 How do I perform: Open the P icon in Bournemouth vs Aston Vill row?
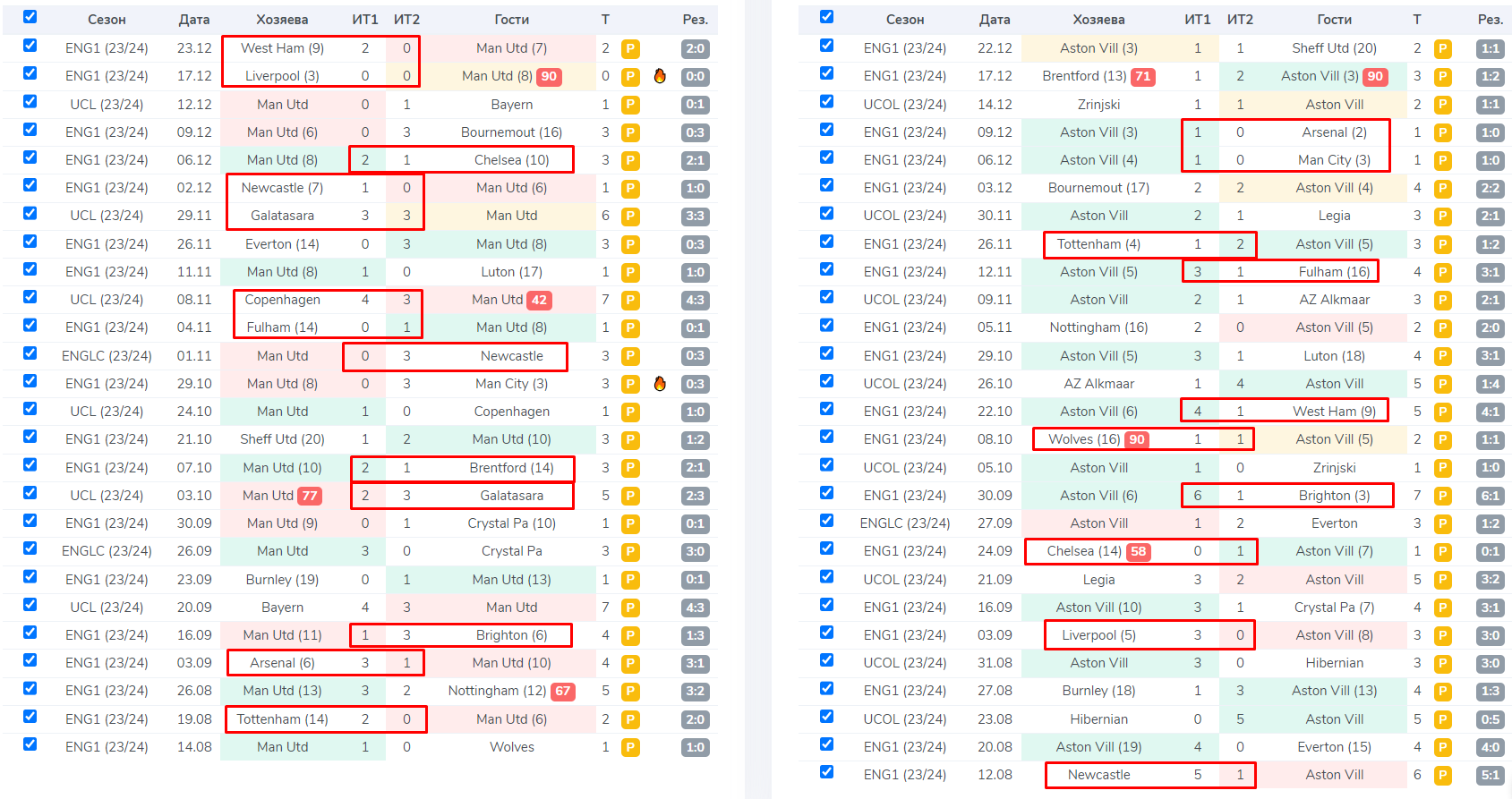(1443, 188)
